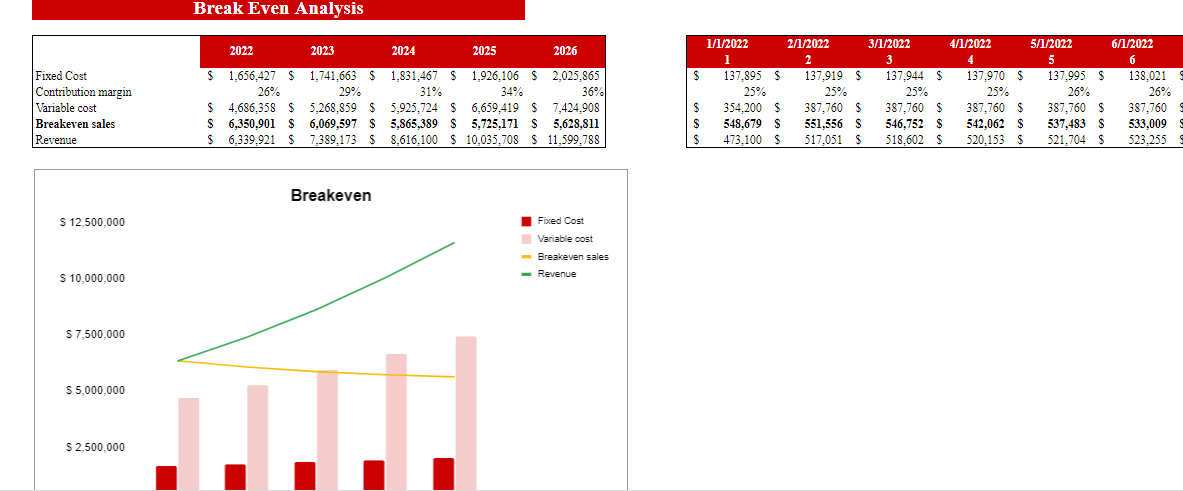Select revenue cell 6,339,921

[241, 140]
